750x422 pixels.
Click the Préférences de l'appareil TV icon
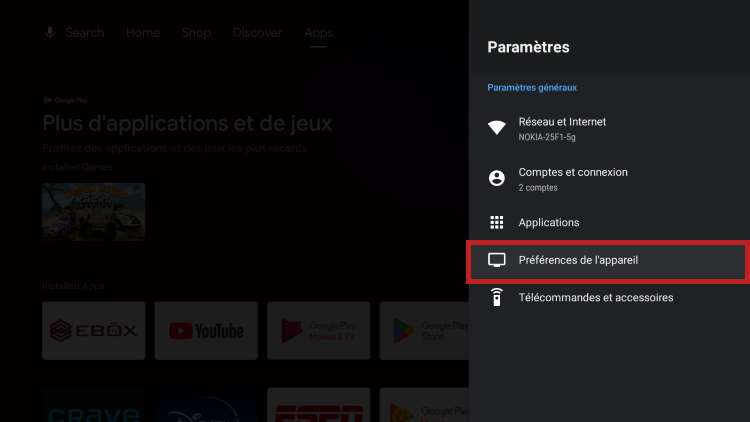[496, 261]
